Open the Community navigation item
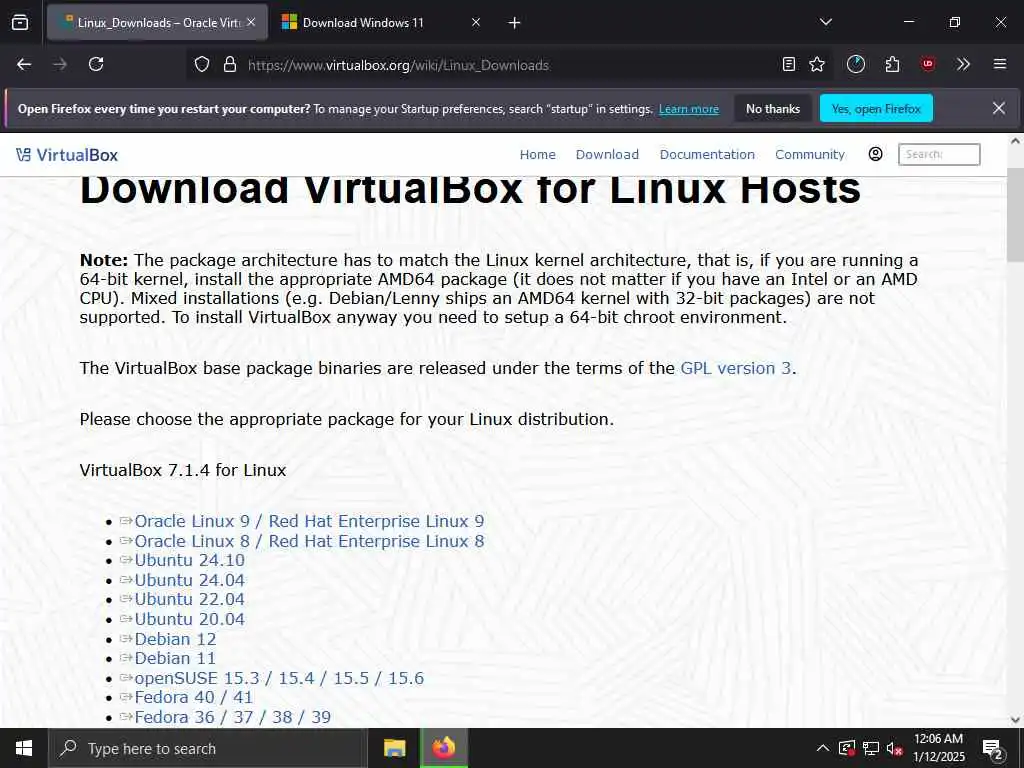This screenshot has height=768, width=1024. click(810, 155)
